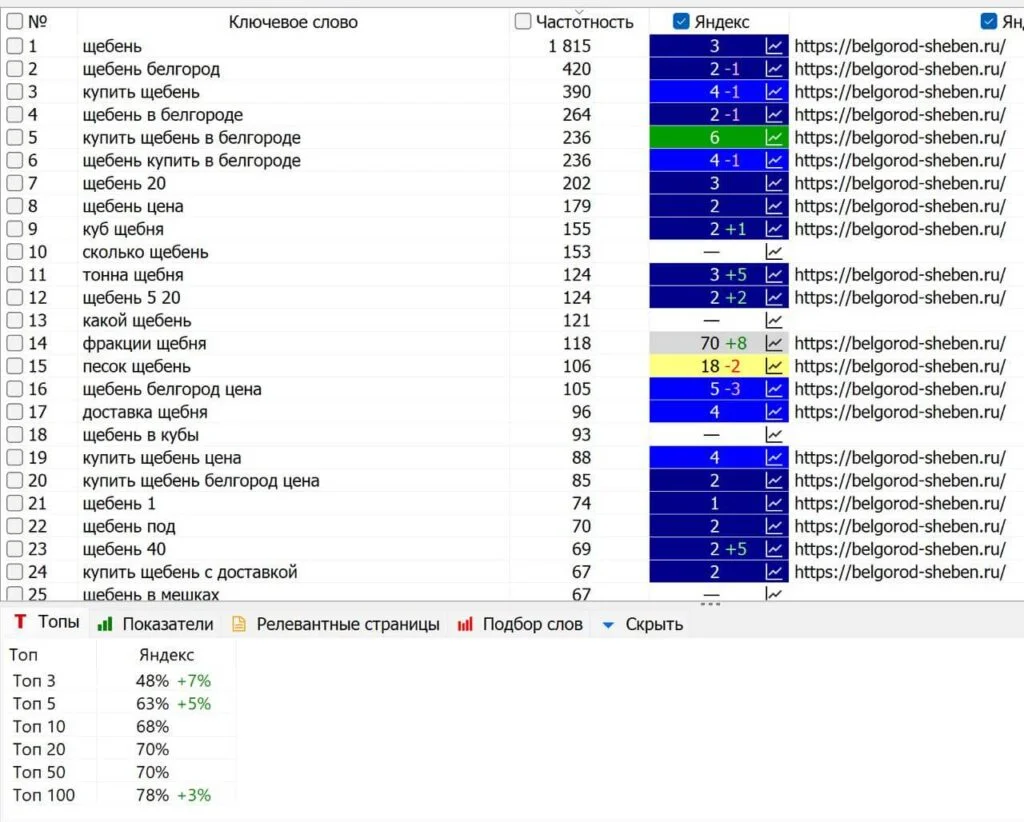Image resolution: width=1024 pixels, height=822 pixels.
Task: View chart for "щебень 40" row
Action: click(x=774, y=549)
